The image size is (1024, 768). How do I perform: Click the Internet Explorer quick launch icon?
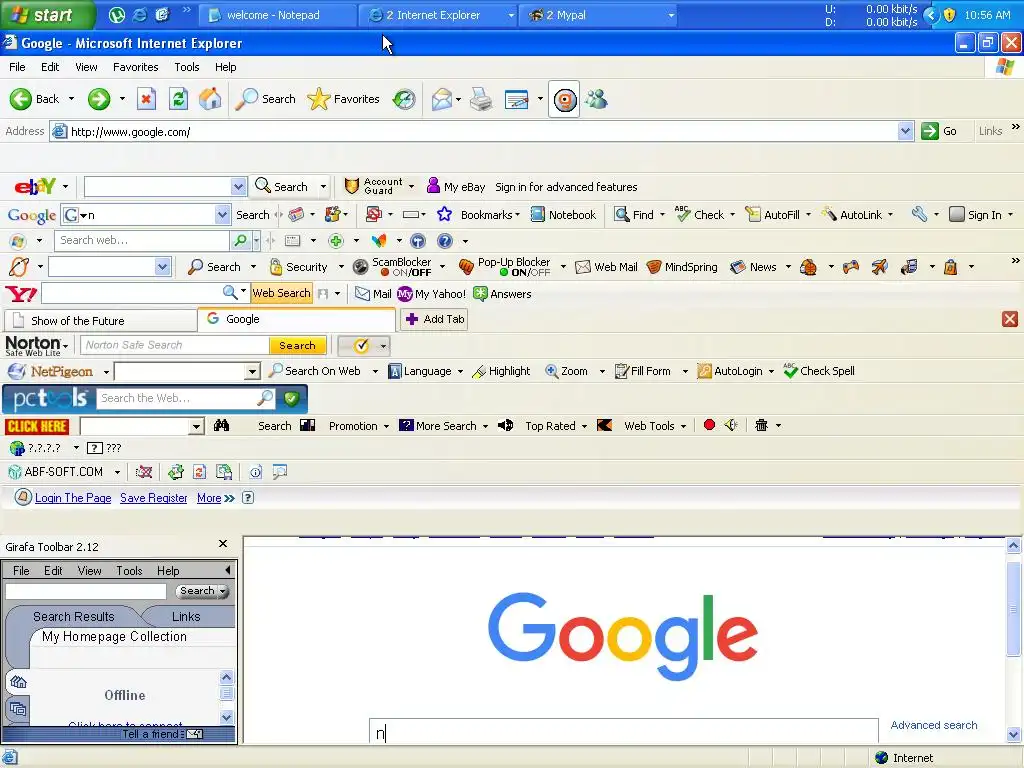139,14
